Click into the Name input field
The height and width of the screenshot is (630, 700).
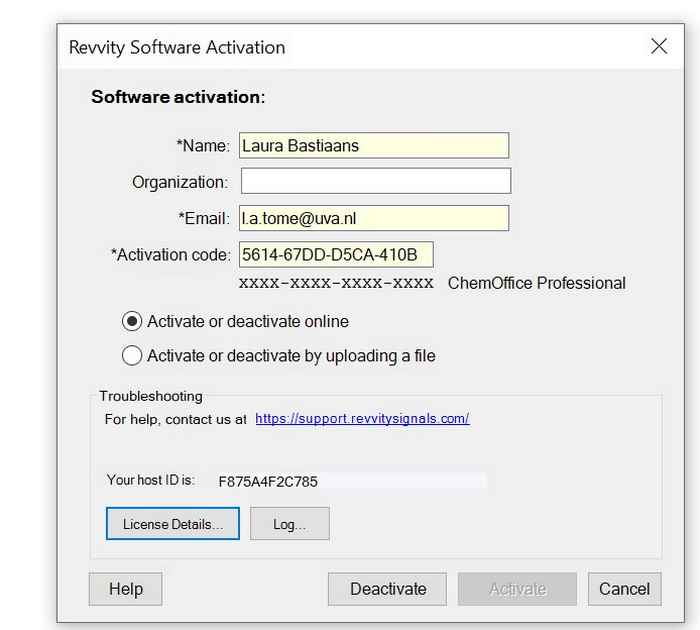tap(373, 146)
